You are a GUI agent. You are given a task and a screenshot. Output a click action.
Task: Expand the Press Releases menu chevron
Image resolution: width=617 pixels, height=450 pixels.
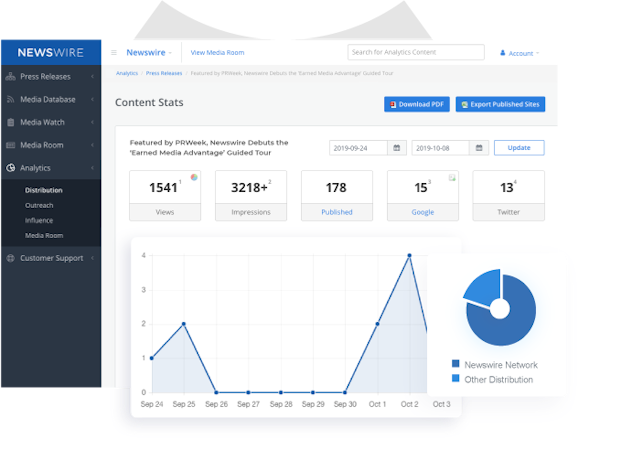click(x=92, y=77)
